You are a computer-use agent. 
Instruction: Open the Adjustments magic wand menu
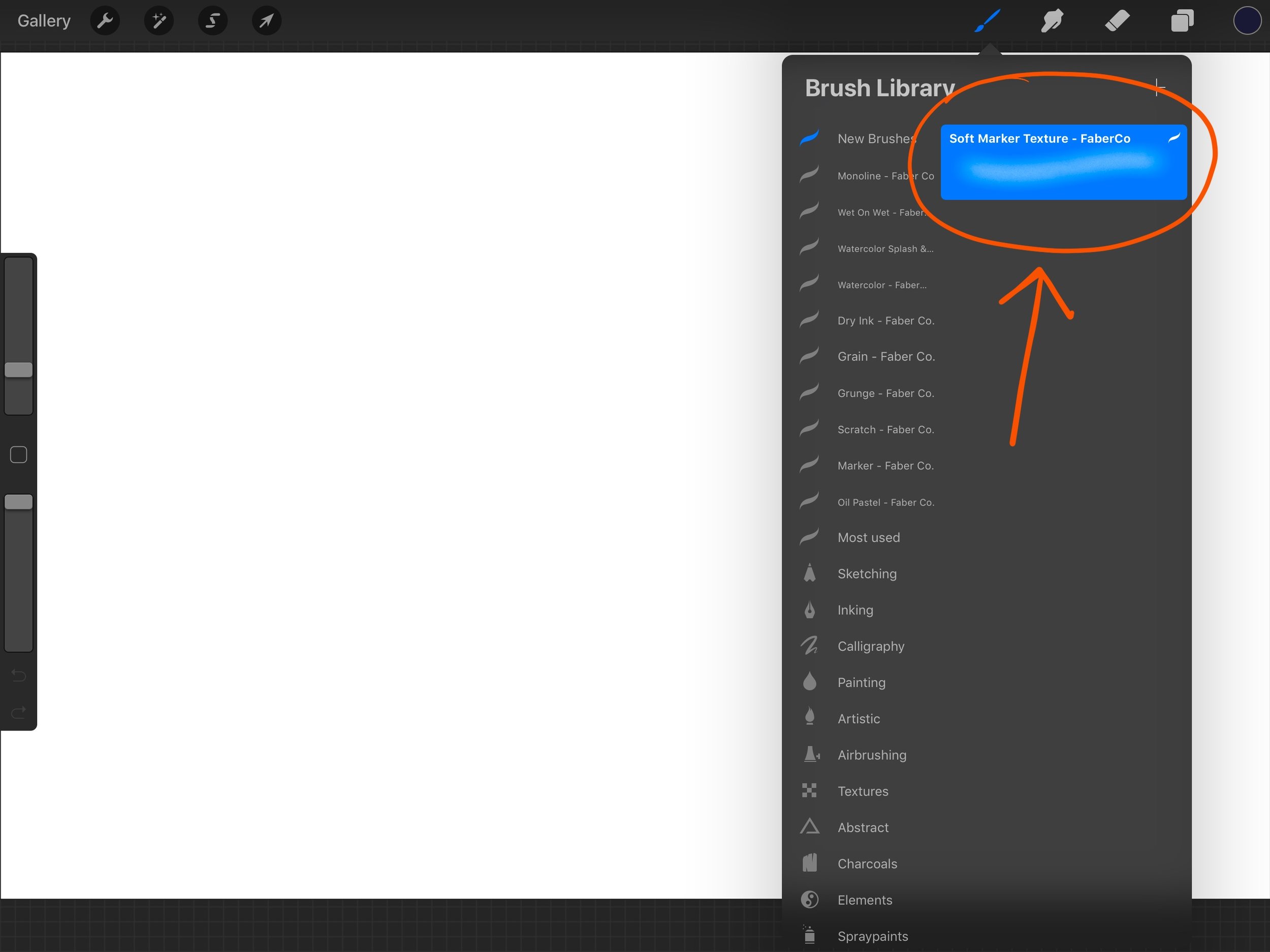159,21
